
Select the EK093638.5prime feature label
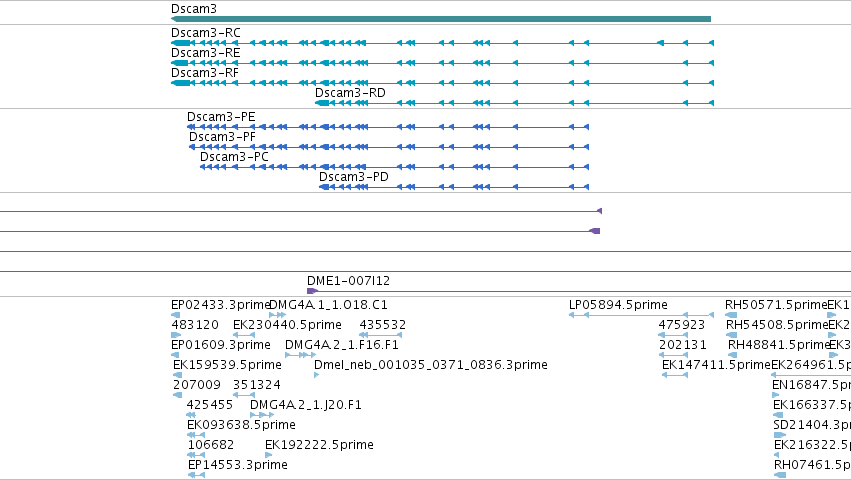pos(242,425)
